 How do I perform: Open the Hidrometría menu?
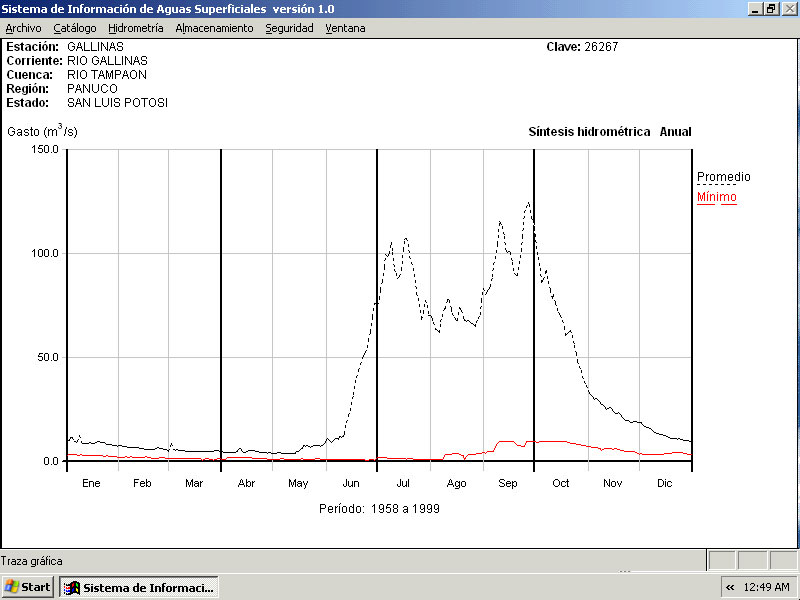(x=135, y=28)
